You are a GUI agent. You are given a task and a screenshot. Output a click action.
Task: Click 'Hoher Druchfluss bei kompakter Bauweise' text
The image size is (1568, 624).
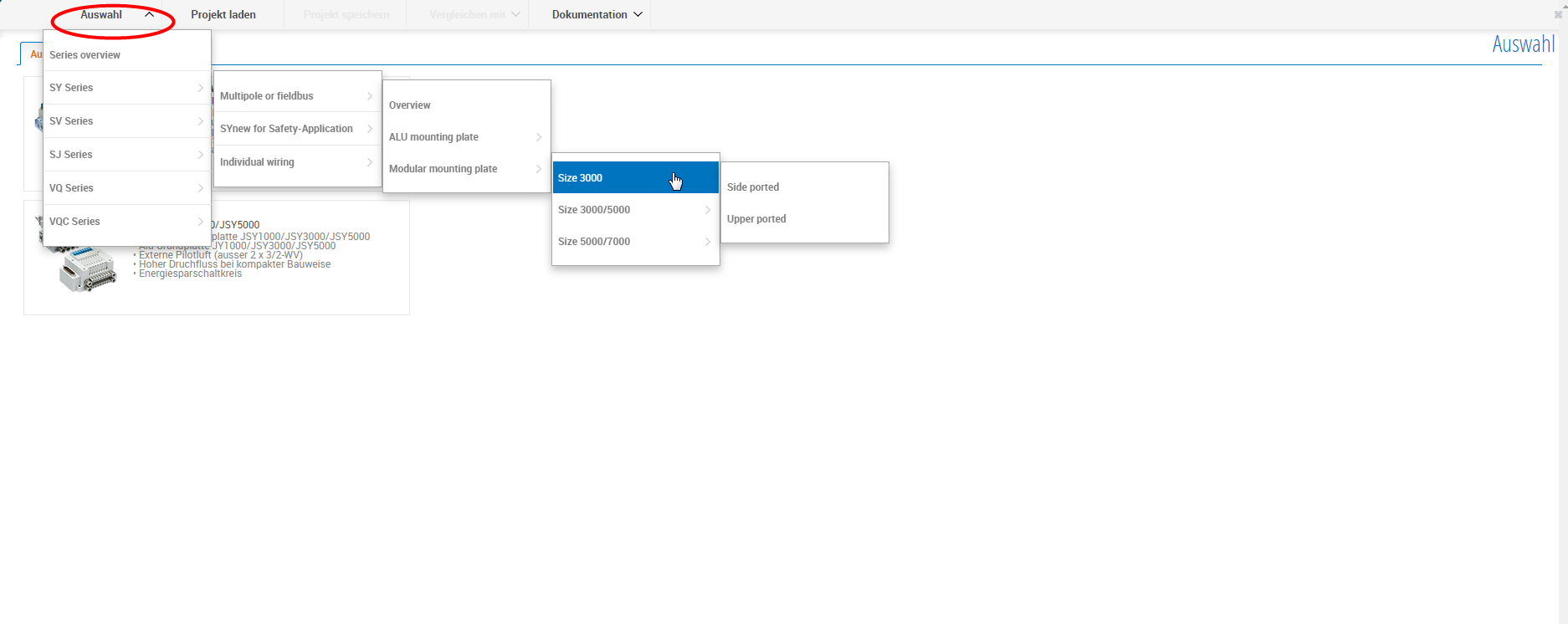[234, 264]
